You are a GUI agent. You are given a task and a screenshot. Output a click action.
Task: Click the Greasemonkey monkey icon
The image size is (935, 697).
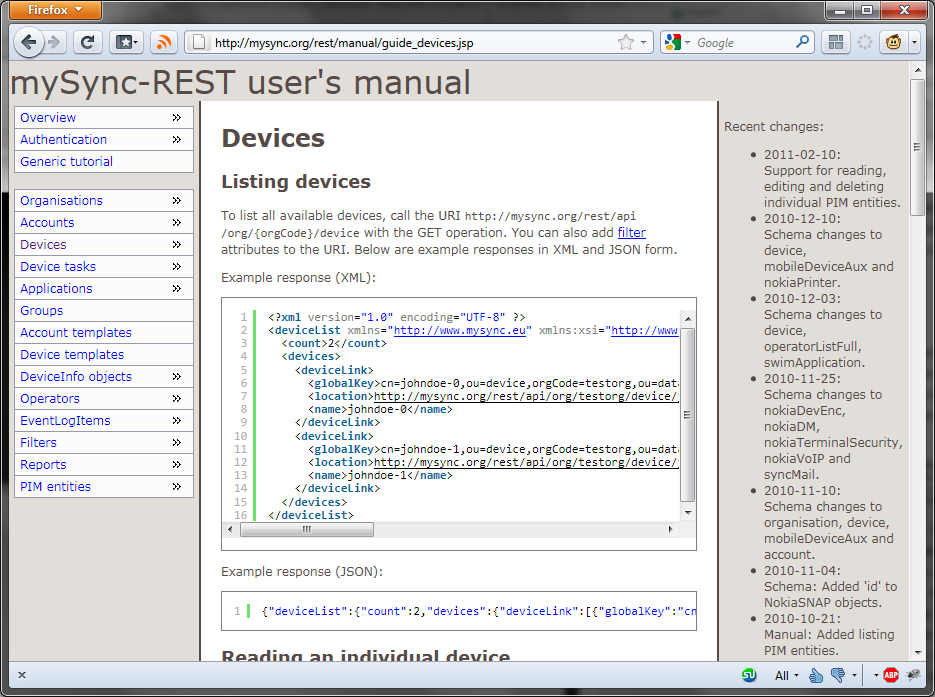893,42
